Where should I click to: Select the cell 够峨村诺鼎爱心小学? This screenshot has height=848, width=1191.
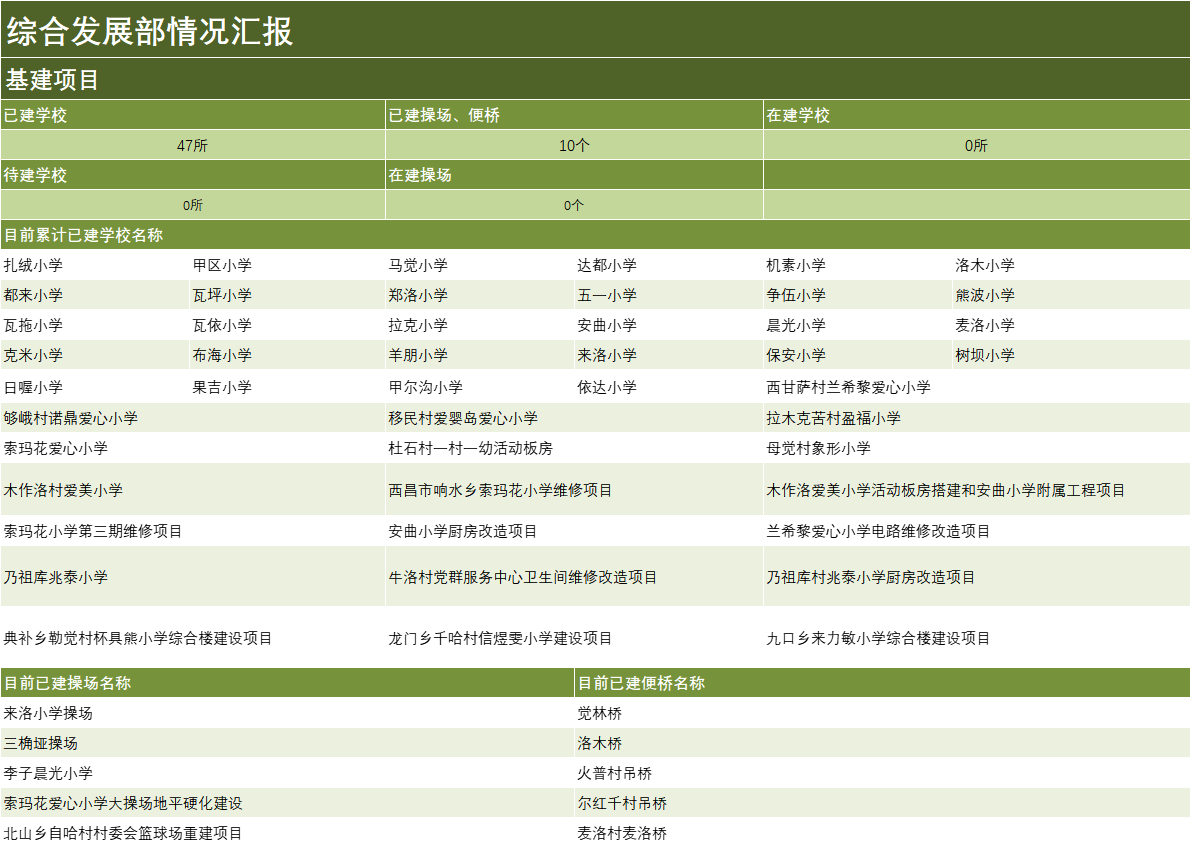coord(193,418)
